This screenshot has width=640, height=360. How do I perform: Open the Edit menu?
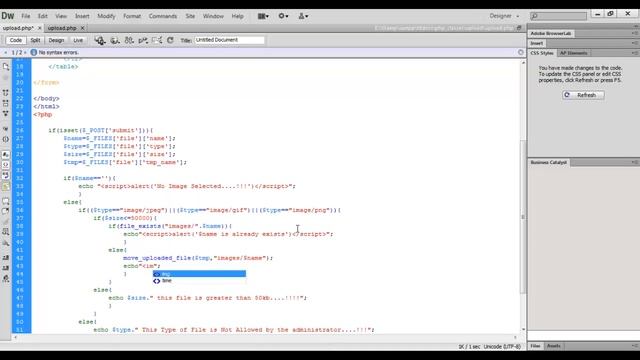[42, 16]
